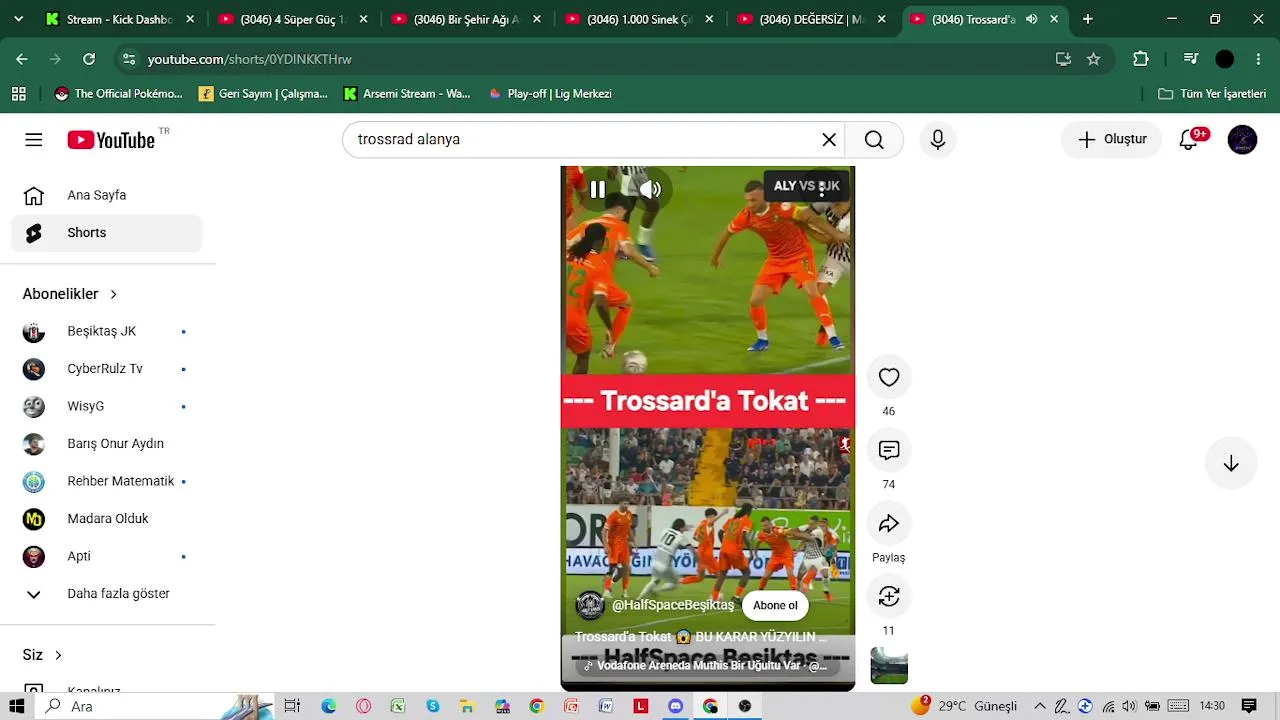Switch to the 1.000 Sinek tab

click(640, 19)
